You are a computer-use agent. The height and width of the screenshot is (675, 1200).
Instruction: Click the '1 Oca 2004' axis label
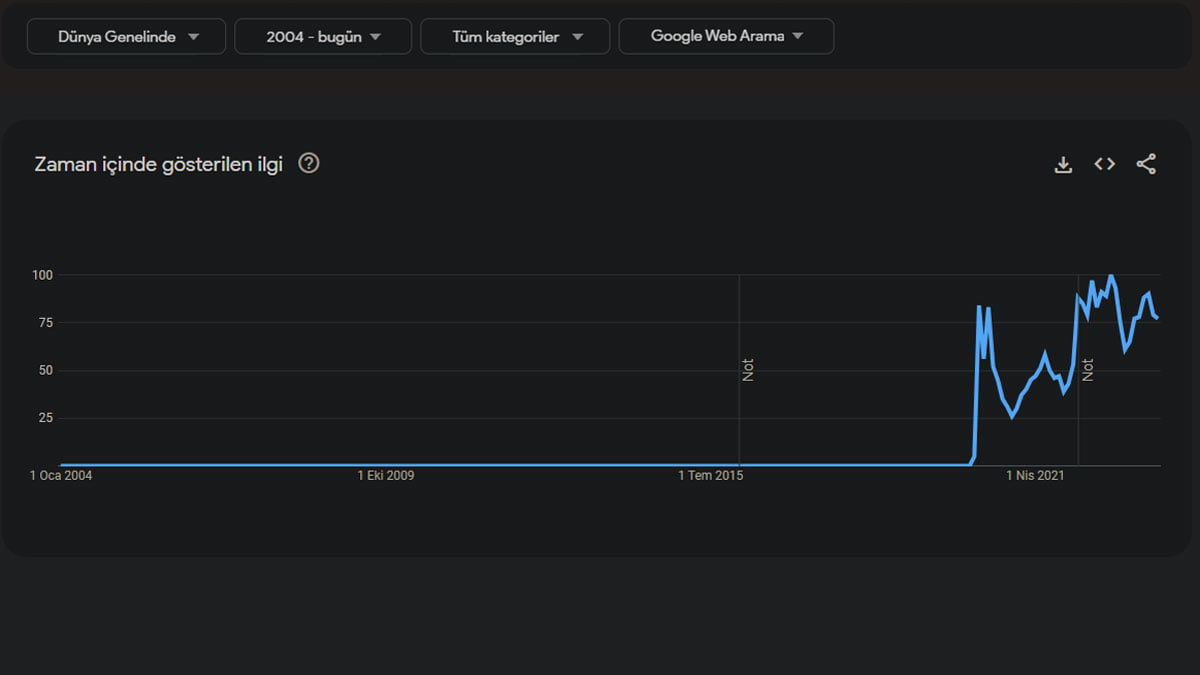point(61,476)
